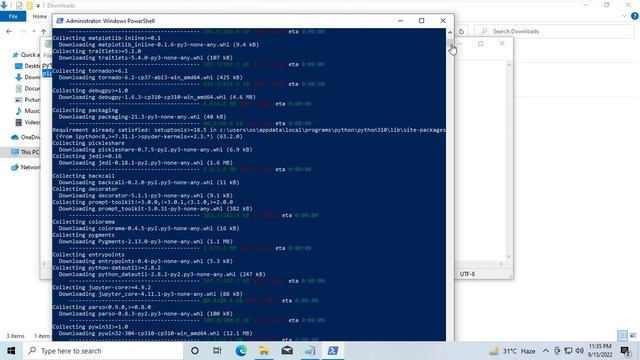Open the Home ribbon tab in Explorer
The image size is (640, 360).
[x=40, y=16]
